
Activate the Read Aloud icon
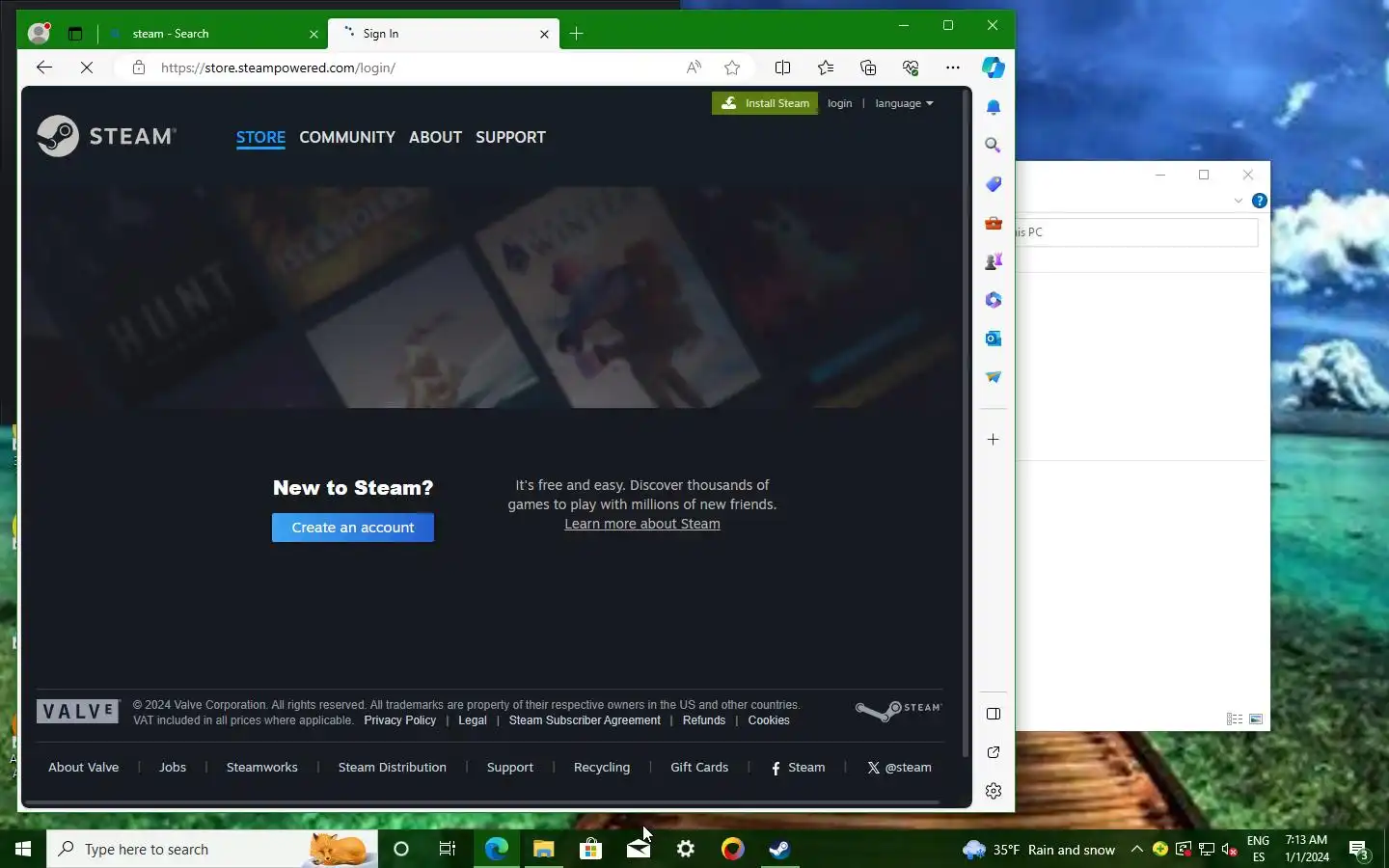(x=694, y=68)
